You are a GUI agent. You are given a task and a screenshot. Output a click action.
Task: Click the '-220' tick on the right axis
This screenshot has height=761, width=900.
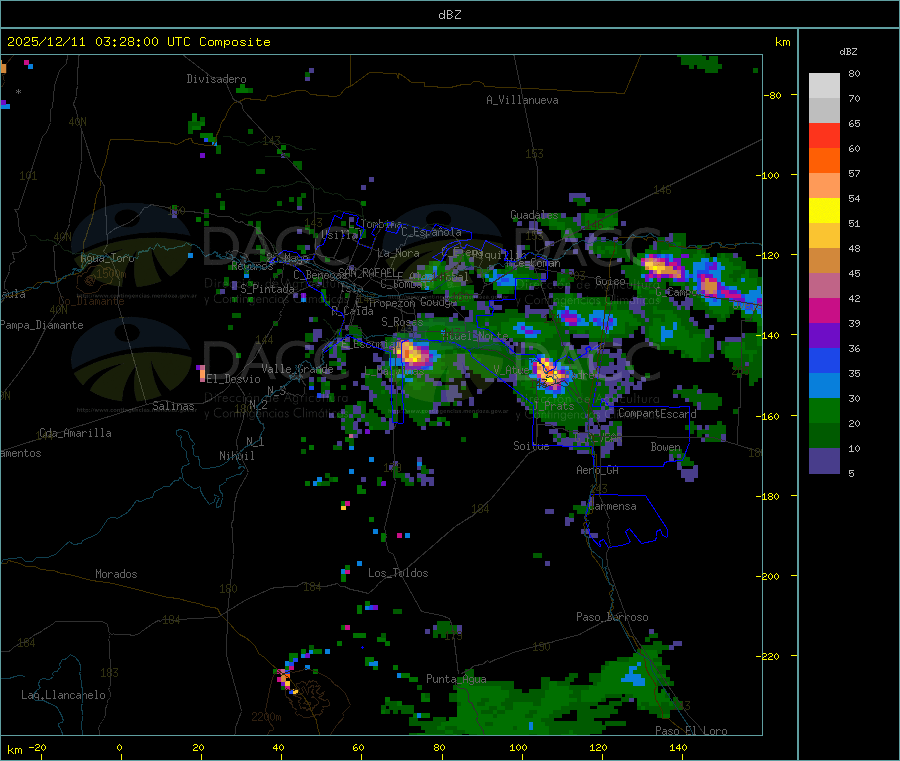(x=770, y=657)
